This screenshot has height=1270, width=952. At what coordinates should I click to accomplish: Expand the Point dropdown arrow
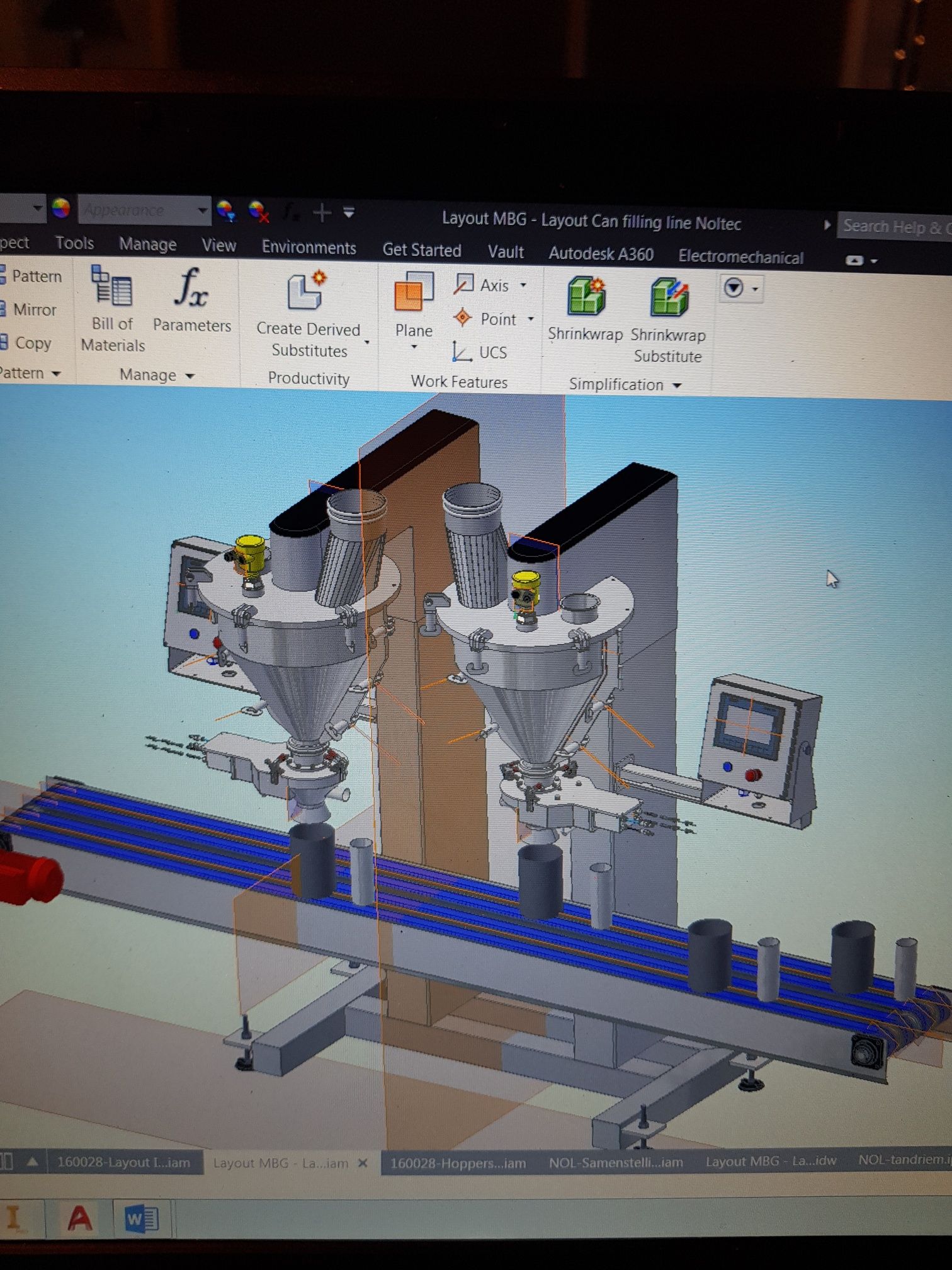pos(531,319)
